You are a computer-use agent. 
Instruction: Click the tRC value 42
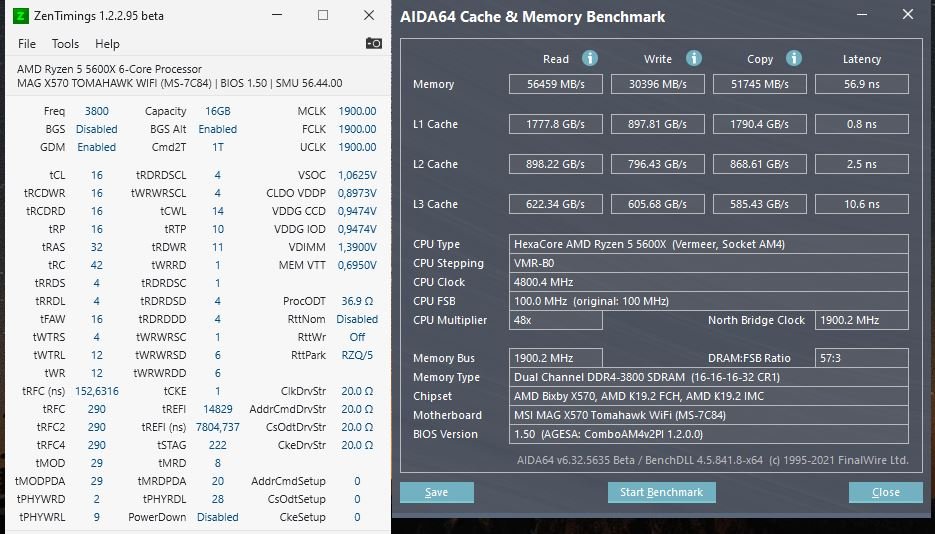(x=97, y=265)
